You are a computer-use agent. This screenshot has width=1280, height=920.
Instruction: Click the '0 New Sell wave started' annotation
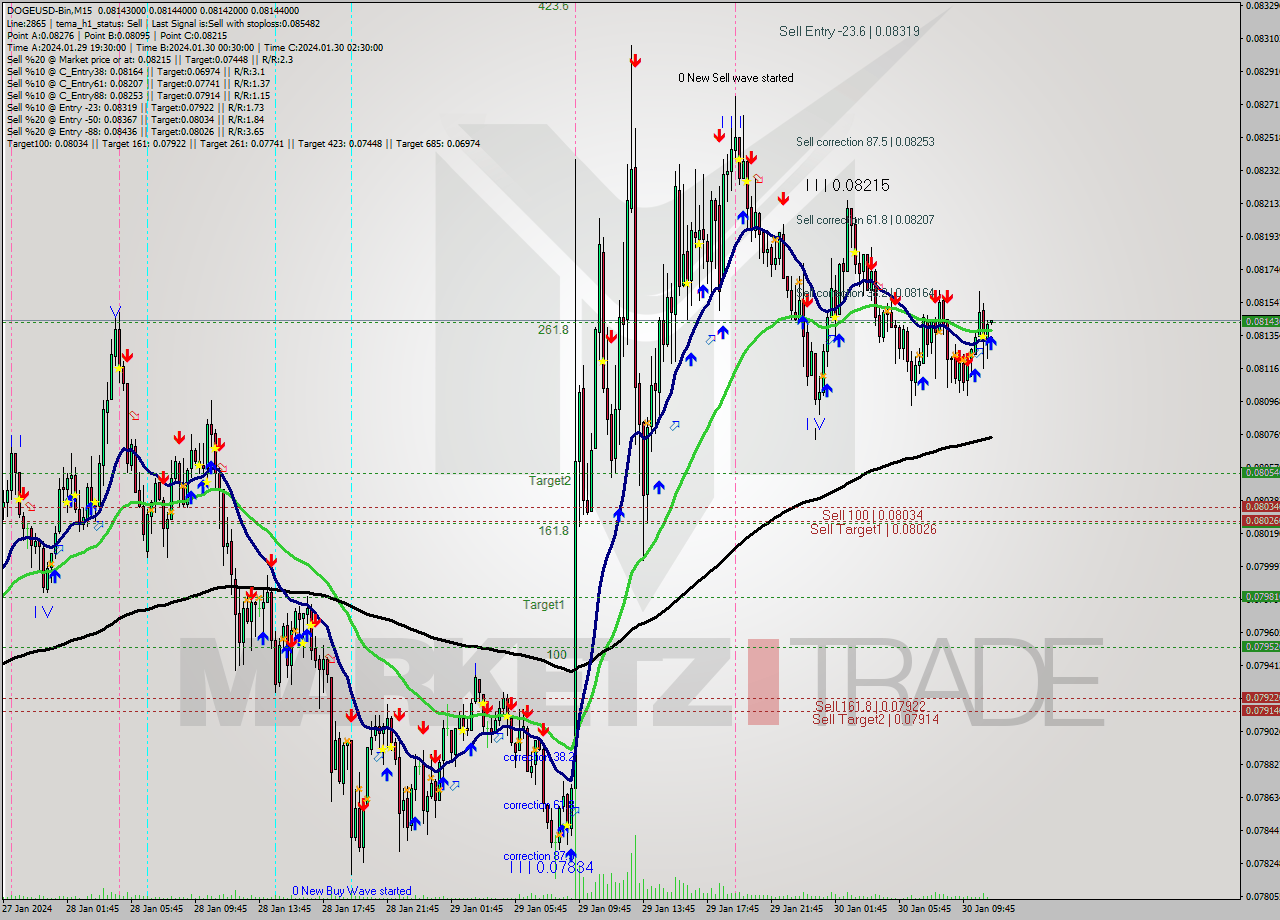pos(735,78)
